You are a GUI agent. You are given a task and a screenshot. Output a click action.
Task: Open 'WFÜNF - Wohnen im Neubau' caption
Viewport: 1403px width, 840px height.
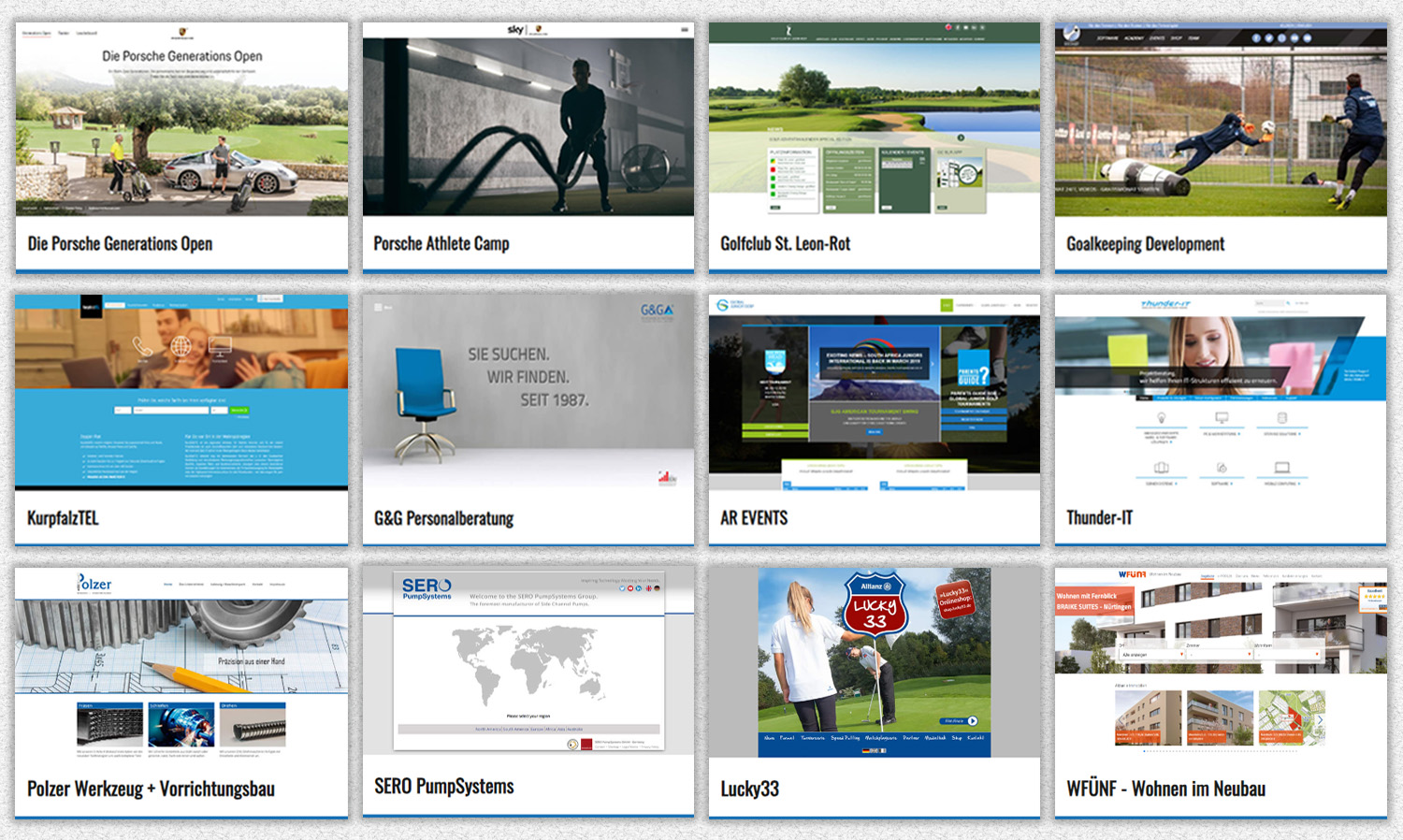point(1165,789)
